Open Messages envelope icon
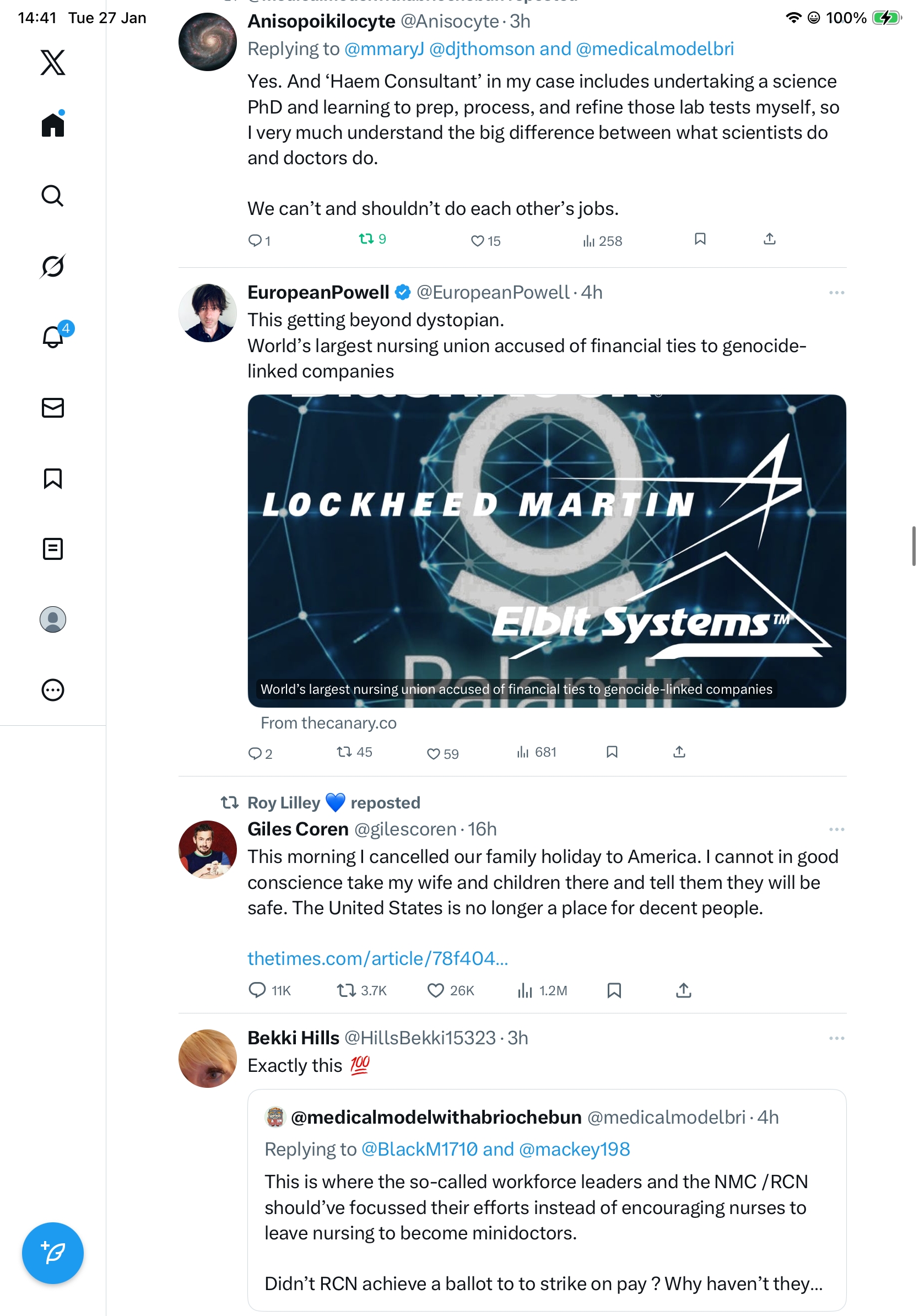 53,407
